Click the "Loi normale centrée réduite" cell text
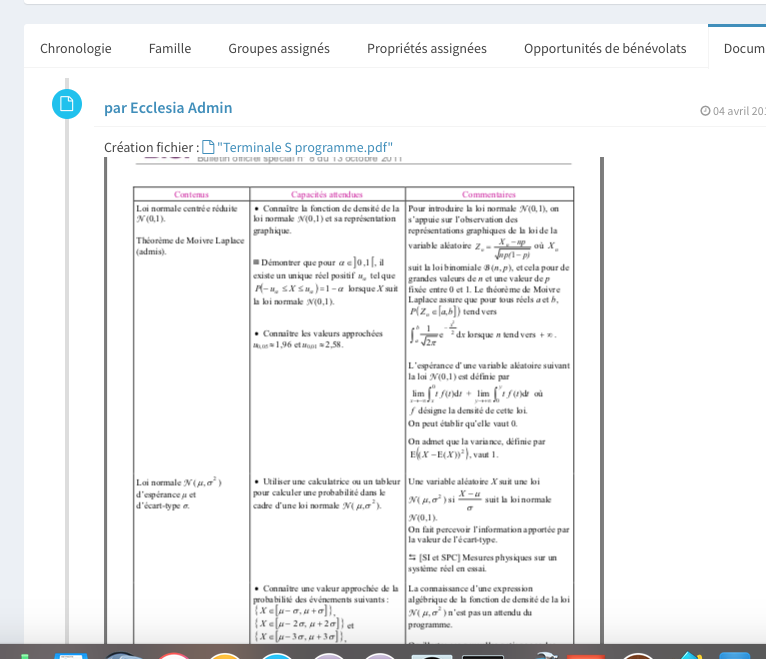This screenshot has height=659, width=766. point(187,209)
